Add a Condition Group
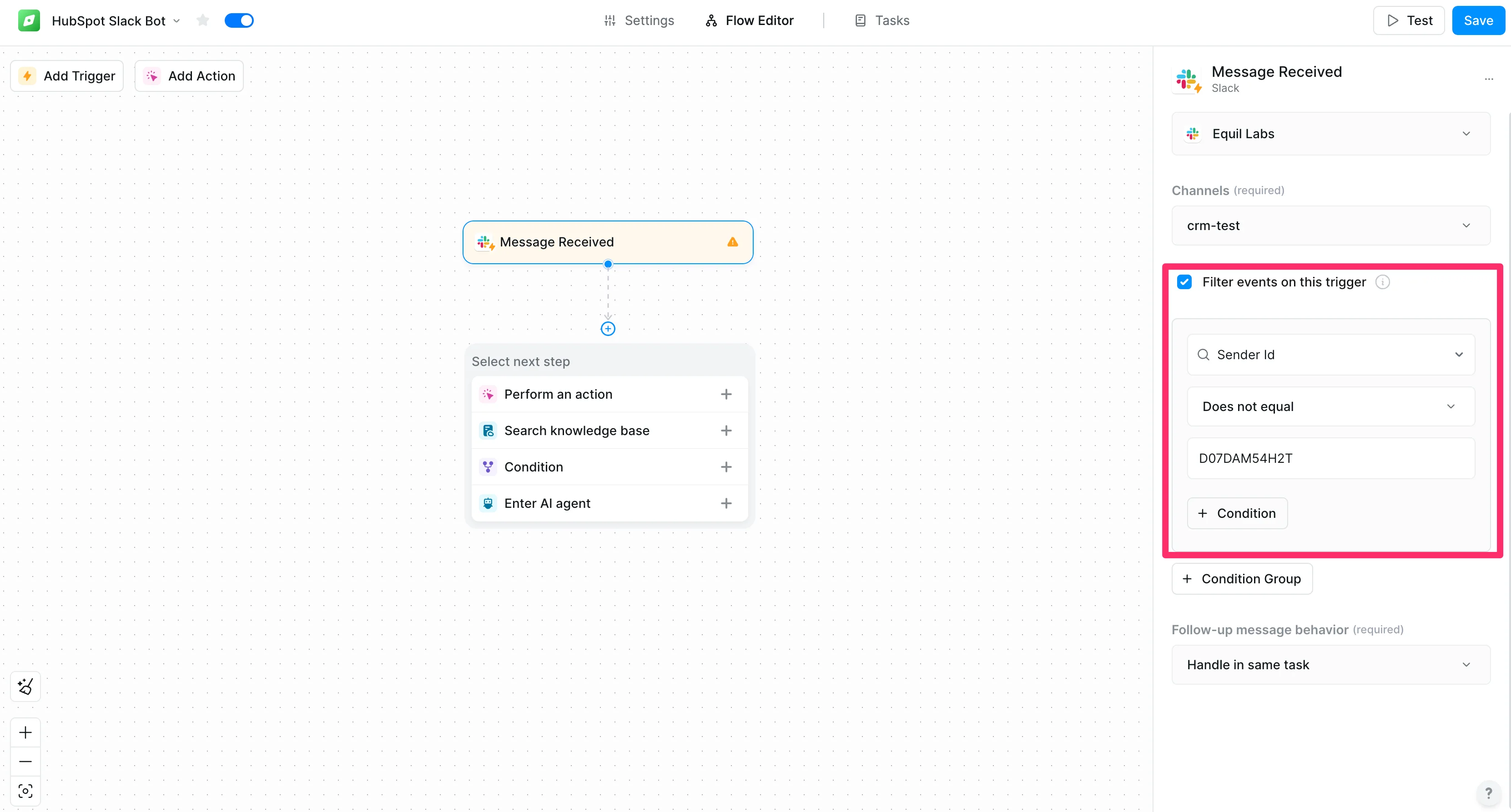The height and width of the screenshot is (812, 1511). click(x=1242, y=579)
